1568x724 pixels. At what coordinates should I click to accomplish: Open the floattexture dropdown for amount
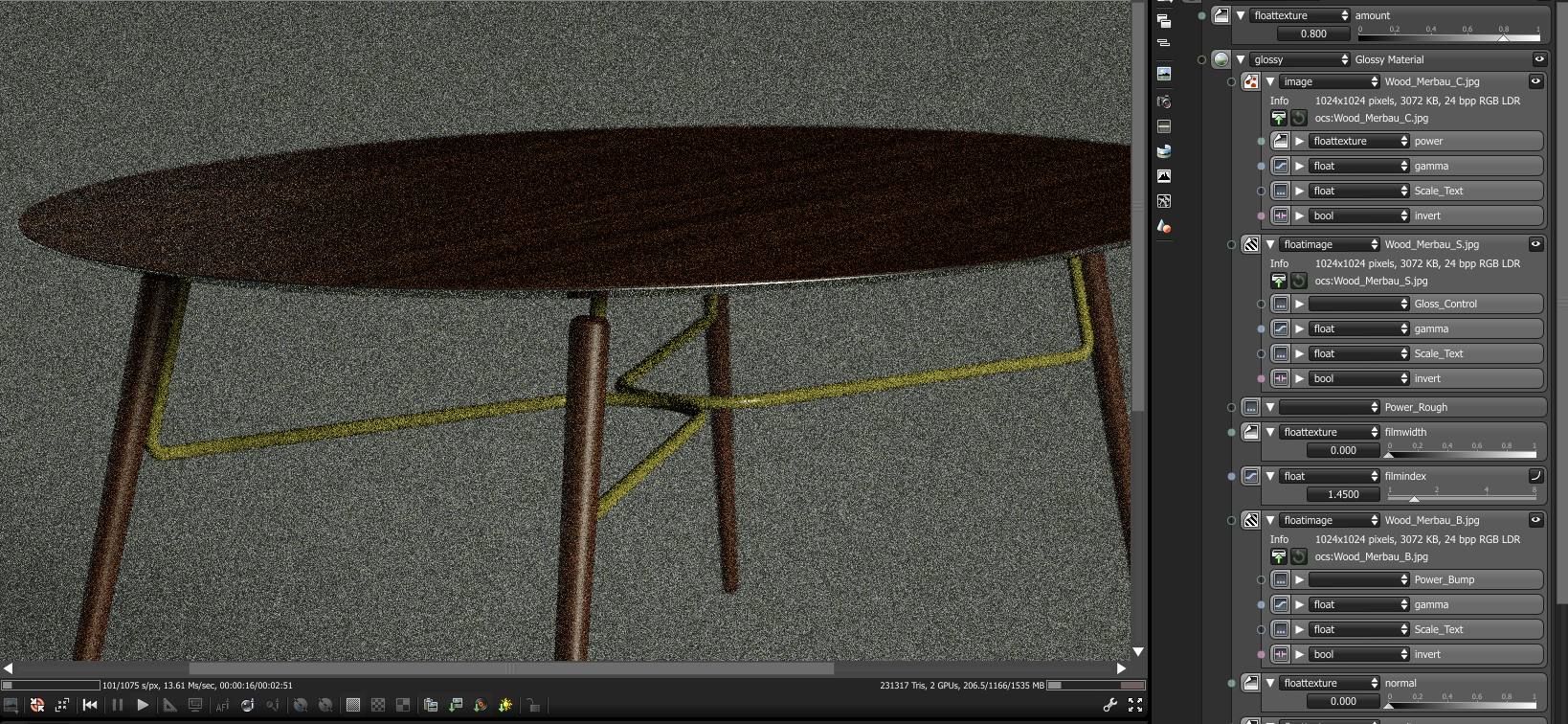[1300, 15]
